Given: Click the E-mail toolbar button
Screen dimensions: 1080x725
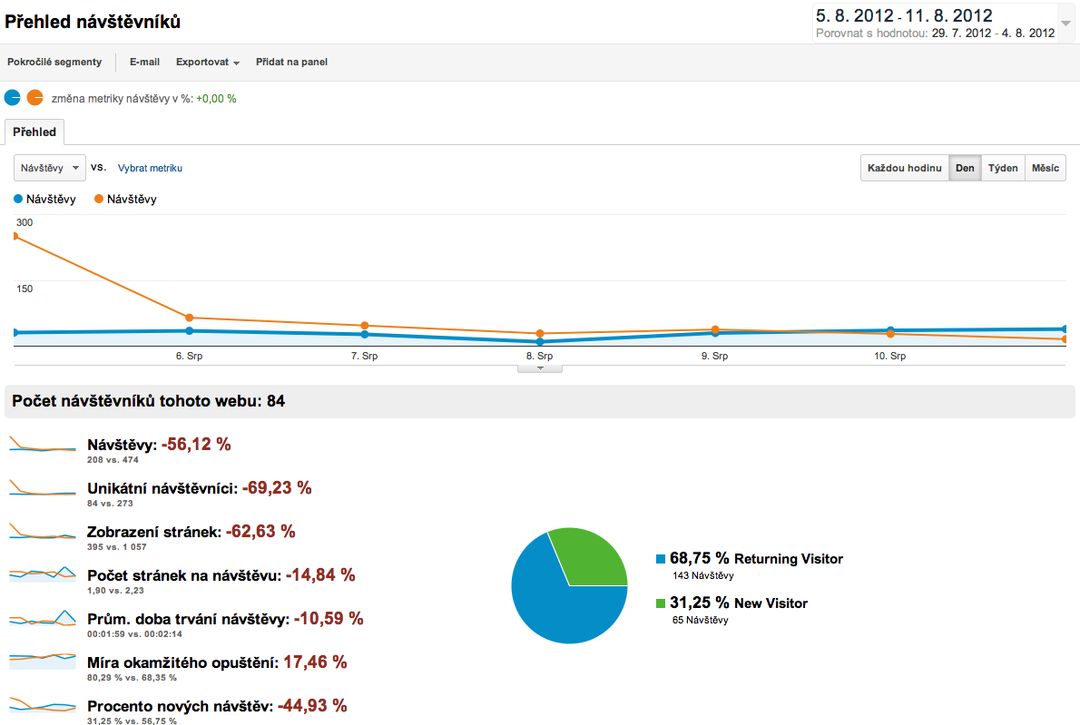Looking at the screenshot, I should click(145, 62).
